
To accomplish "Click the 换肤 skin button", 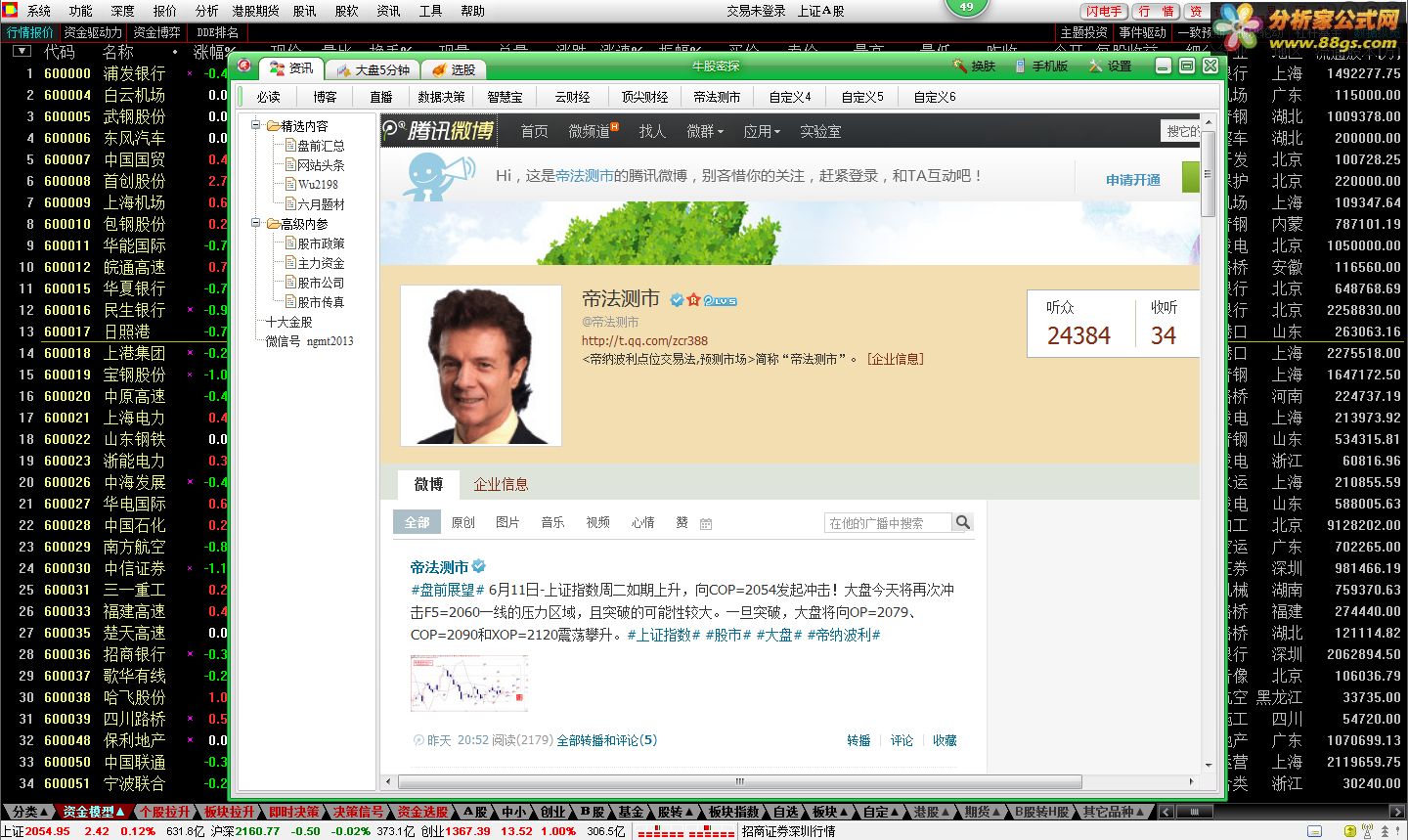I will tap(974, 66).
